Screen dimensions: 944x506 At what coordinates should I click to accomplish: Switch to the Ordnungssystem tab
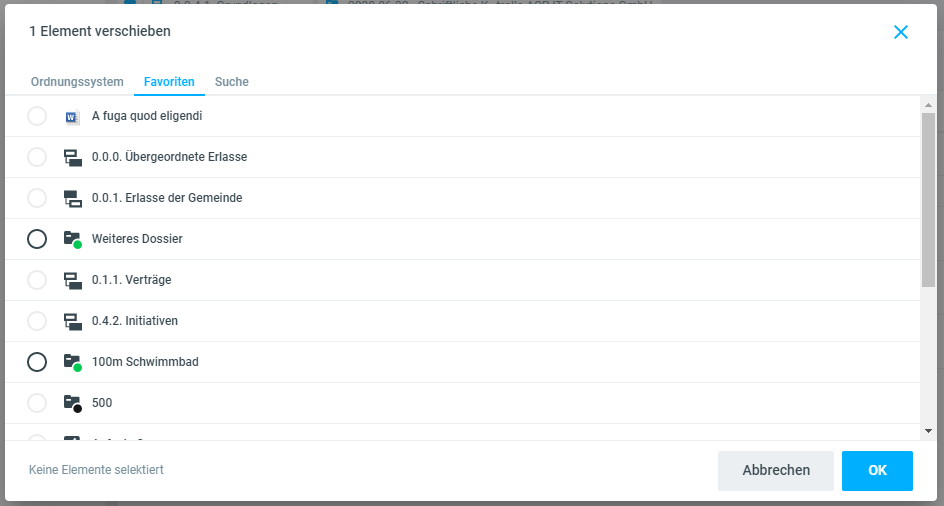(77, 82)
